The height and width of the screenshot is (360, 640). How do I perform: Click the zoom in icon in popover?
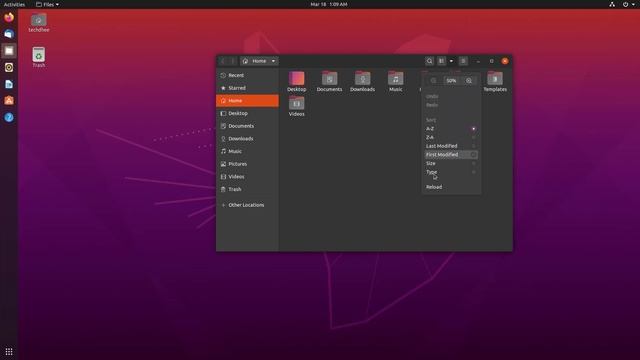[469, 80]
